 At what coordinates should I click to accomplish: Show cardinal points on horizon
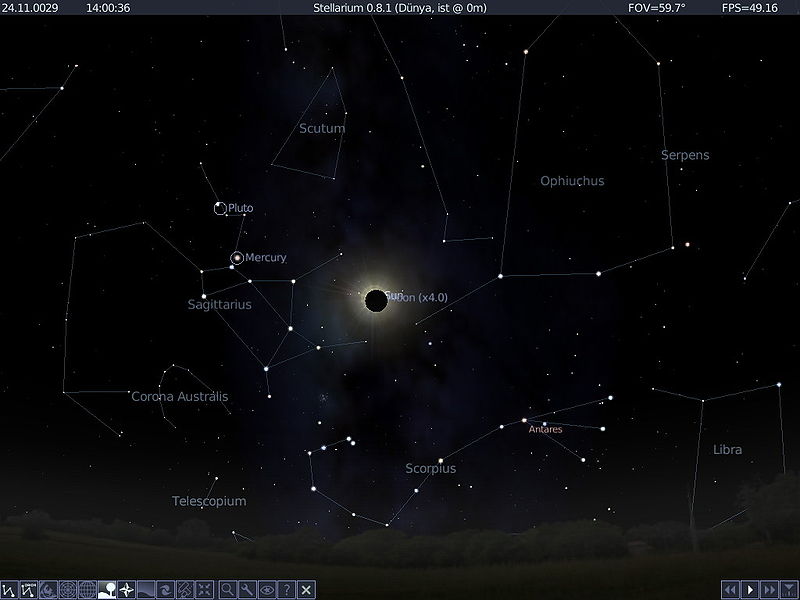click(126, 590)
